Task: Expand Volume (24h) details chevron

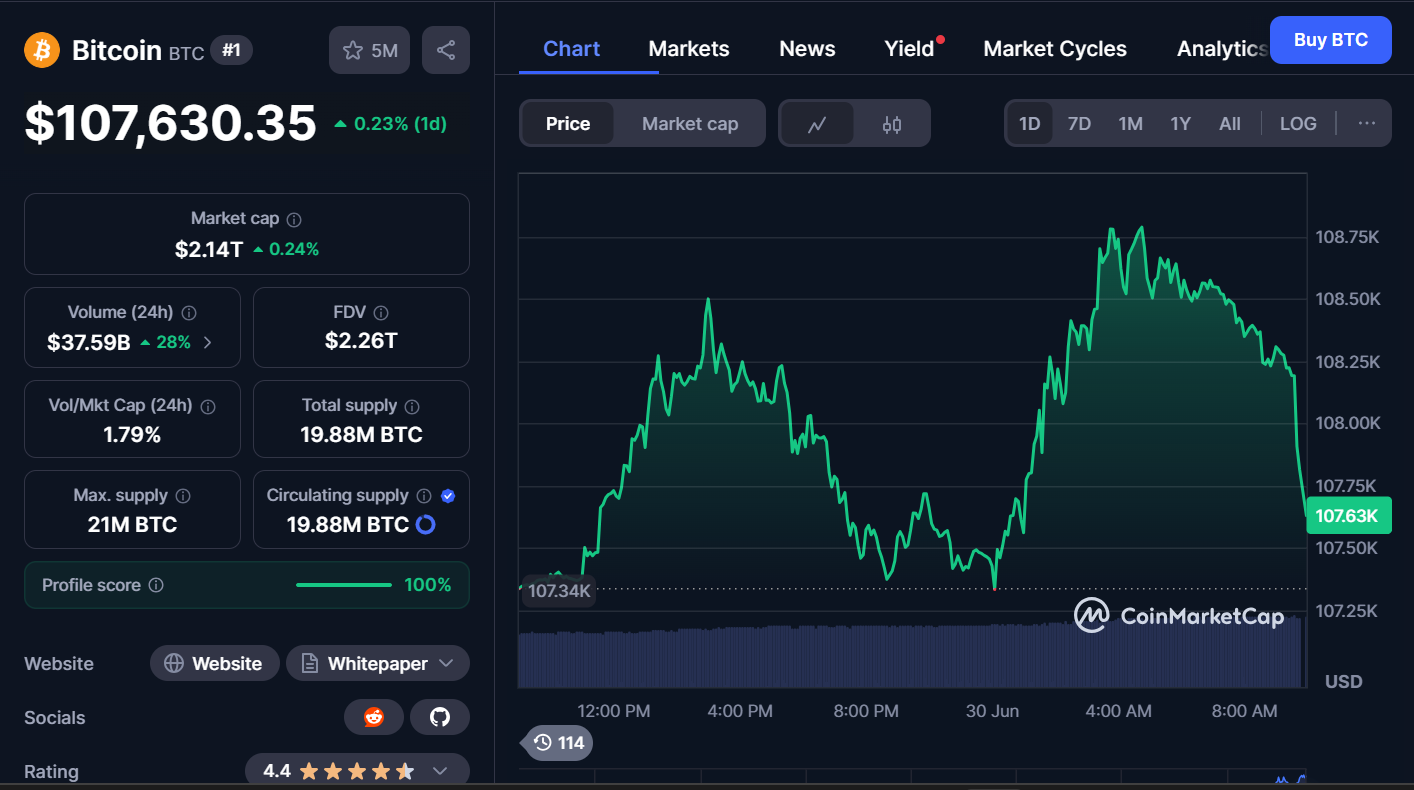Action: (208, 342)
